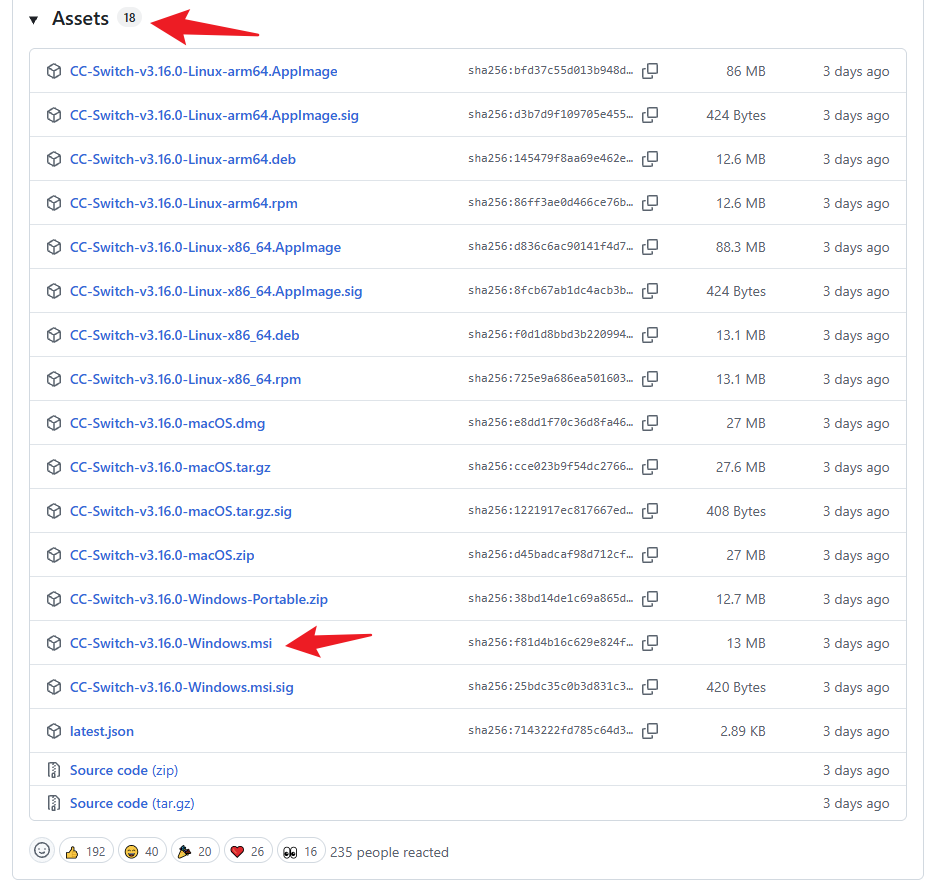Viewport: 936px width, 893px height.
Task: Download CC-Switch-v3.16.0-Linux-x86_64.deb
Action: [x=184, y=335]
